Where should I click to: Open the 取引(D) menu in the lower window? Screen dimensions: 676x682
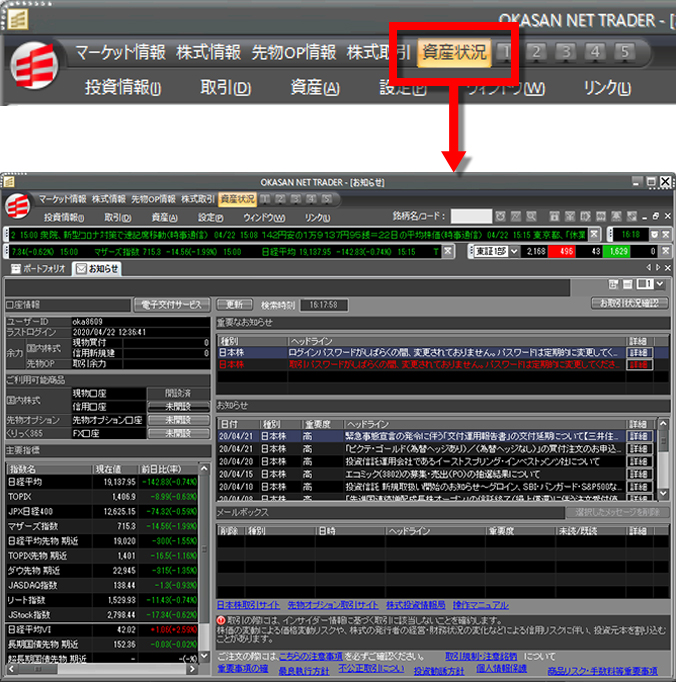click(117, 217)
